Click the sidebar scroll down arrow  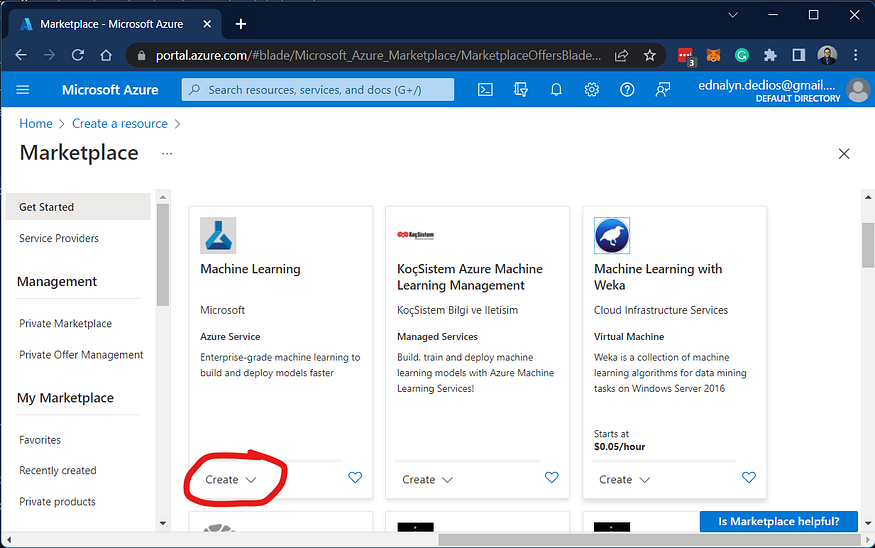[162, 523]
